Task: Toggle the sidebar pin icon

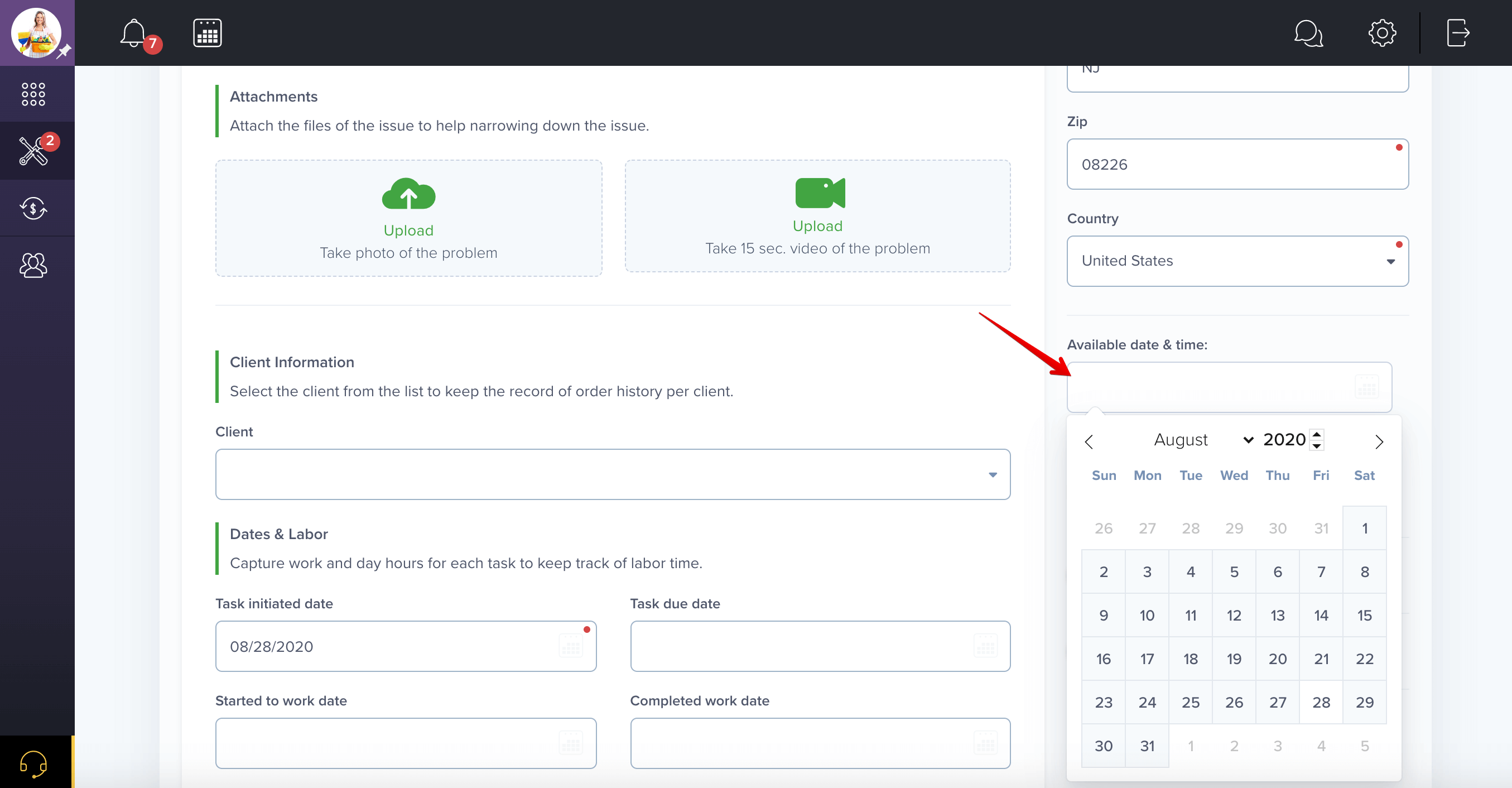Action: click(x=64, y=52)
